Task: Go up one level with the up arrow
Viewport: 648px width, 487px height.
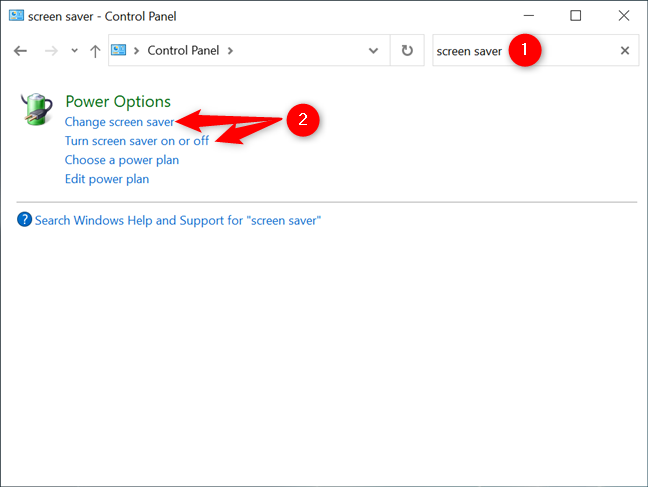Action: [x=95, y=51]
